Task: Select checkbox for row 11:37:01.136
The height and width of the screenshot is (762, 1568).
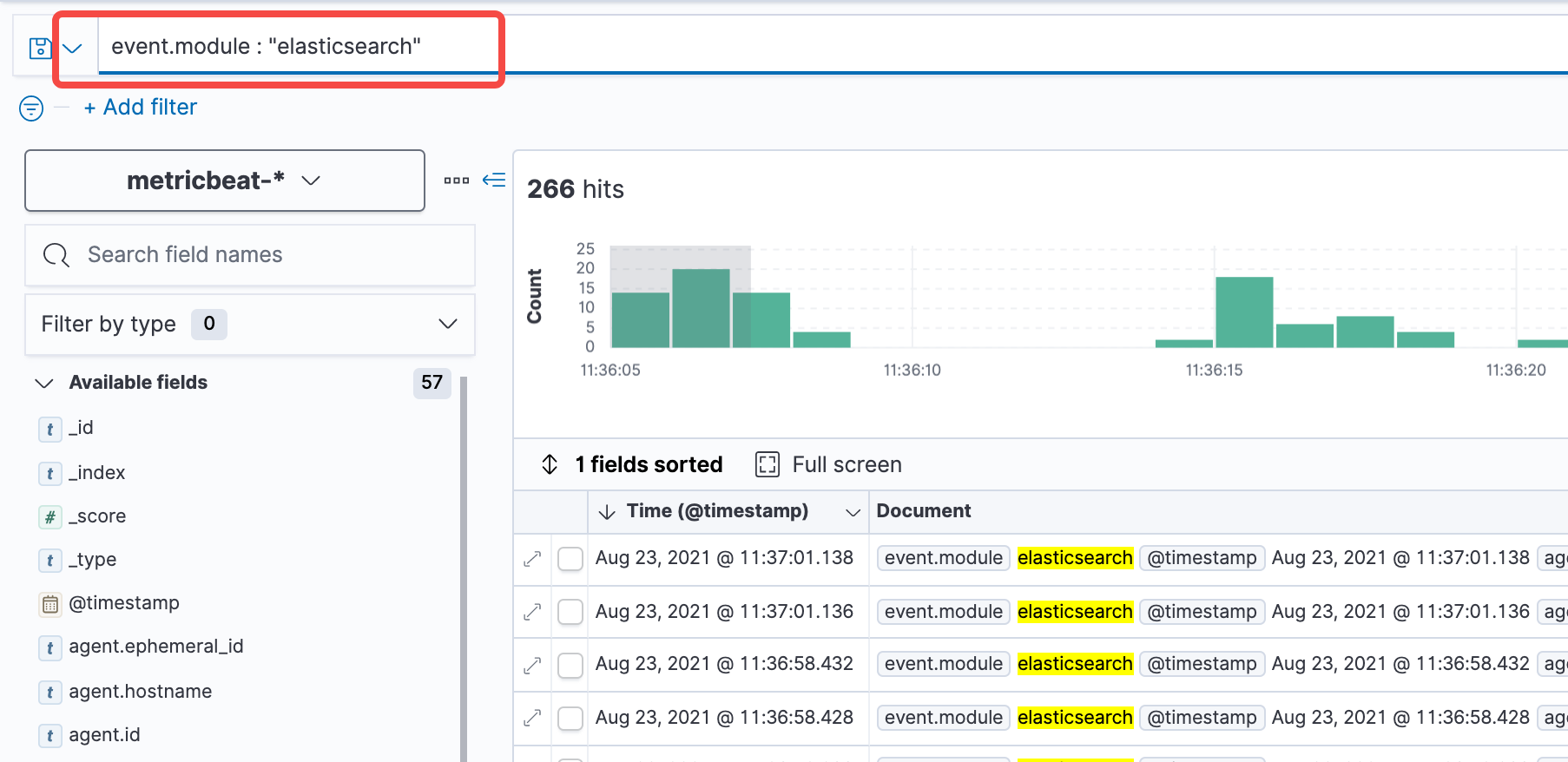Action: (x=570, y=613)
